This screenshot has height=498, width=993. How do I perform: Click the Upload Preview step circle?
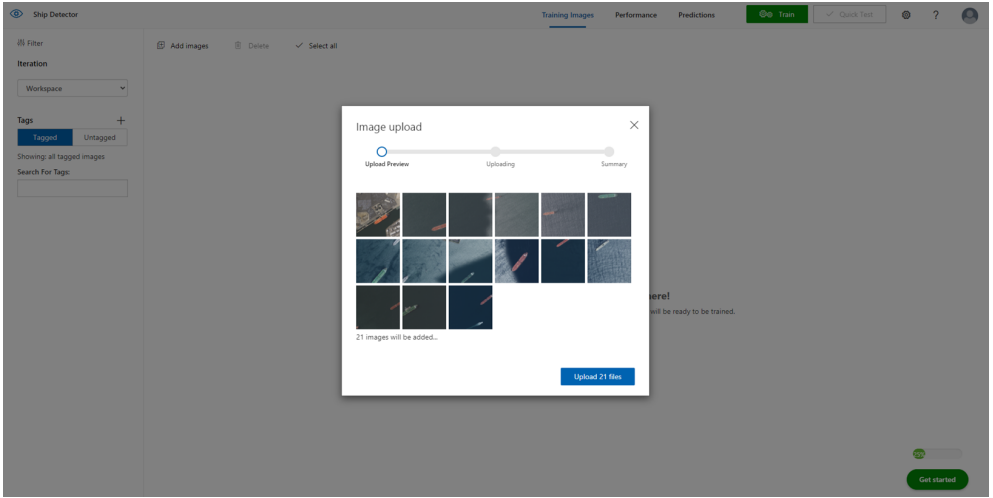[x=381, y=152]
